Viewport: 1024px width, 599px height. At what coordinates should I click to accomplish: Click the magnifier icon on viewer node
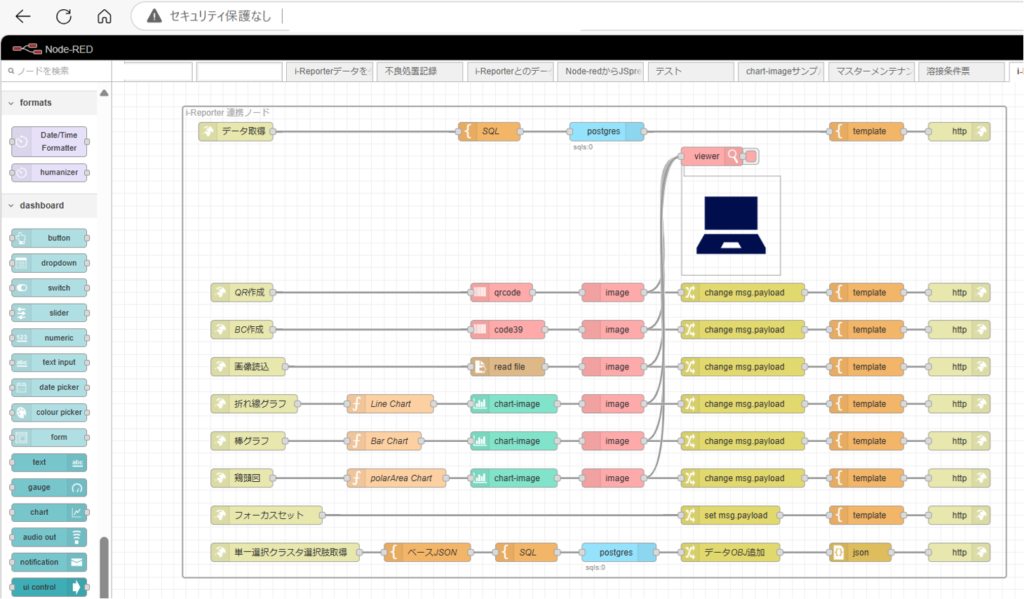tap(734, 156)
